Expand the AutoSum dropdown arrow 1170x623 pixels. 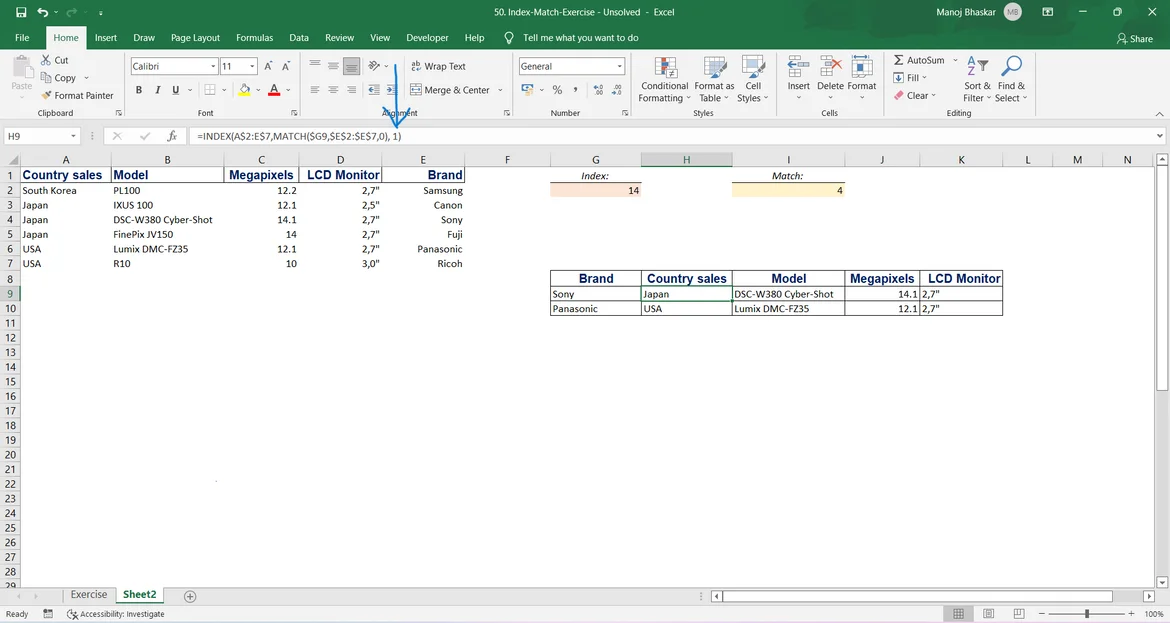[955, 60]
